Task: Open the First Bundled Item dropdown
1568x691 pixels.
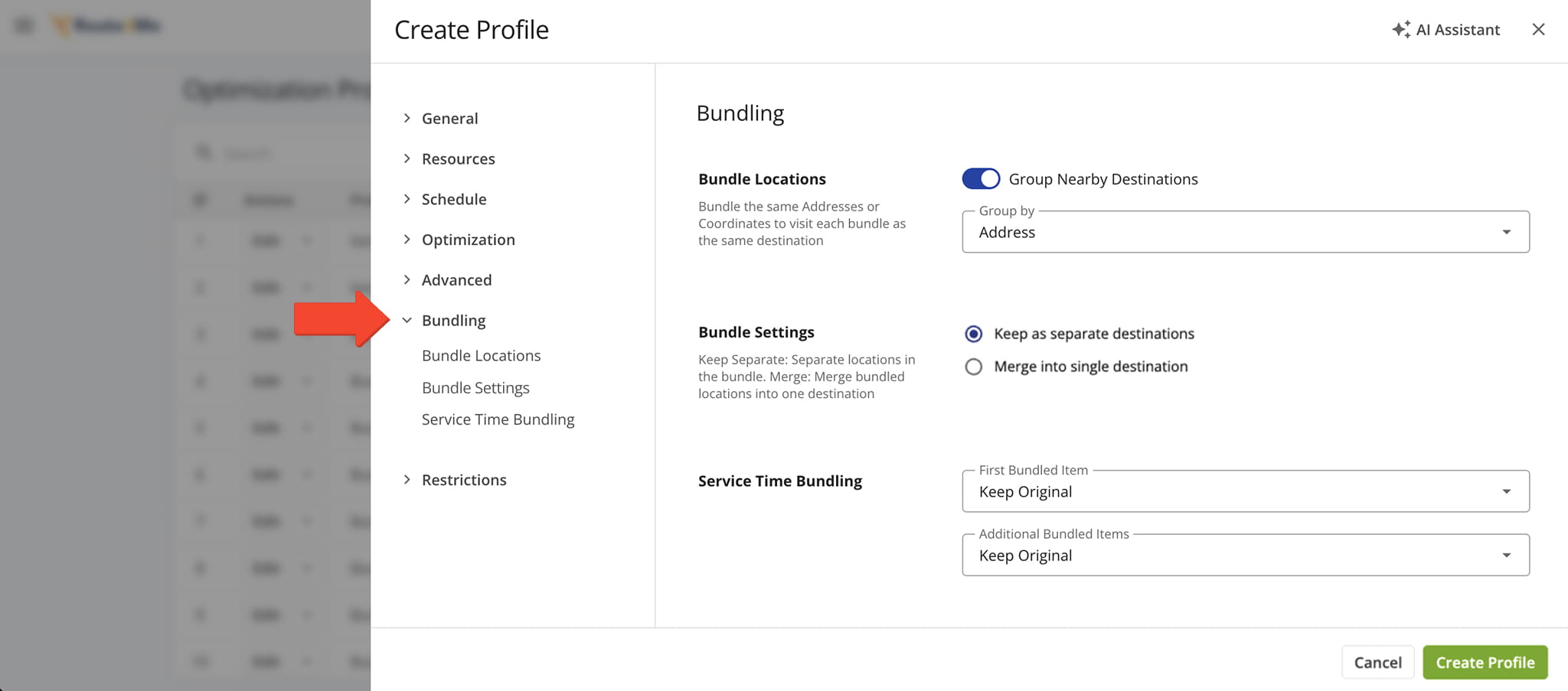Action: point(1246,491)
